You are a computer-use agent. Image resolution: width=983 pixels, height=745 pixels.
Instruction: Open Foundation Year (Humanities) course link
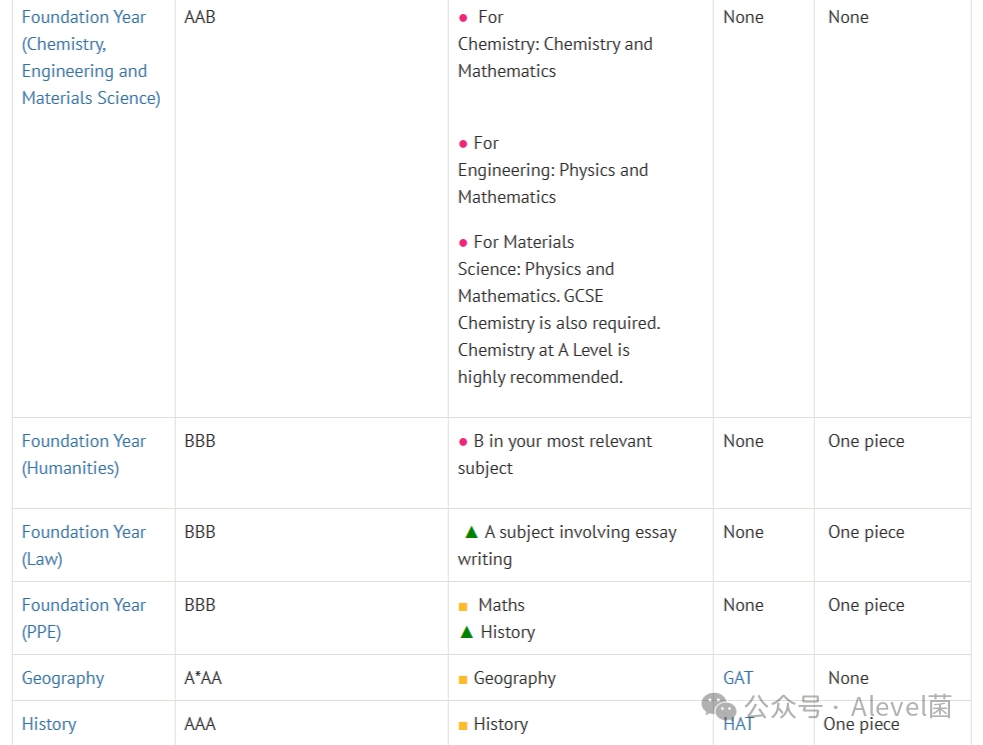click(x=83, y=455)
